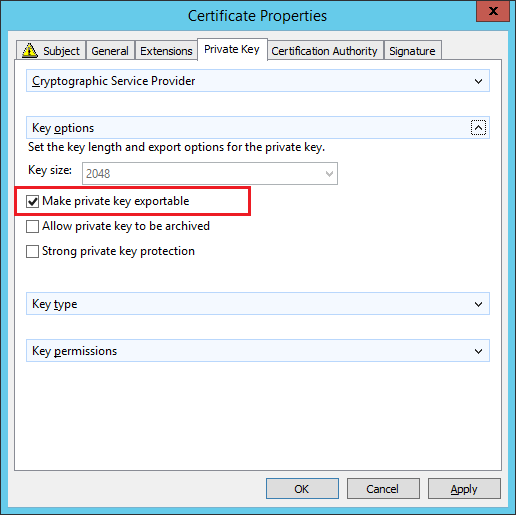
Task: Click the Apply button
Action: click(464, 489)
